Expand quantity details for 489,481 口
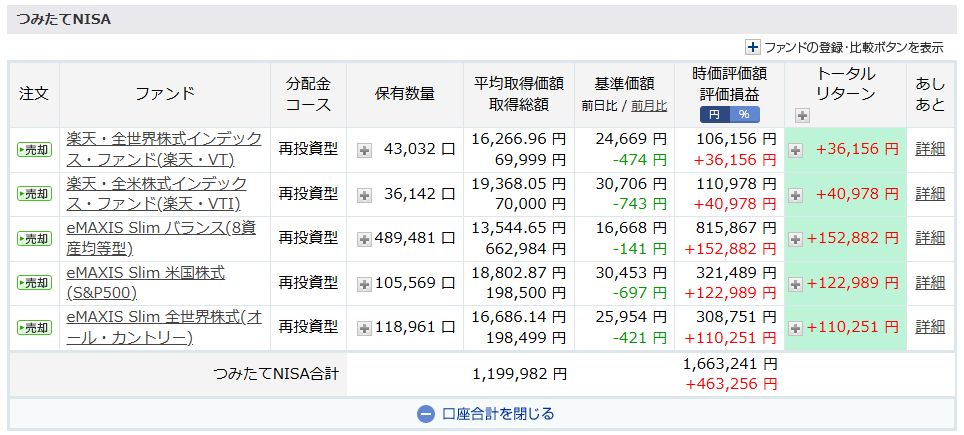Screen dimensions: 964x435 pos(365,239)
